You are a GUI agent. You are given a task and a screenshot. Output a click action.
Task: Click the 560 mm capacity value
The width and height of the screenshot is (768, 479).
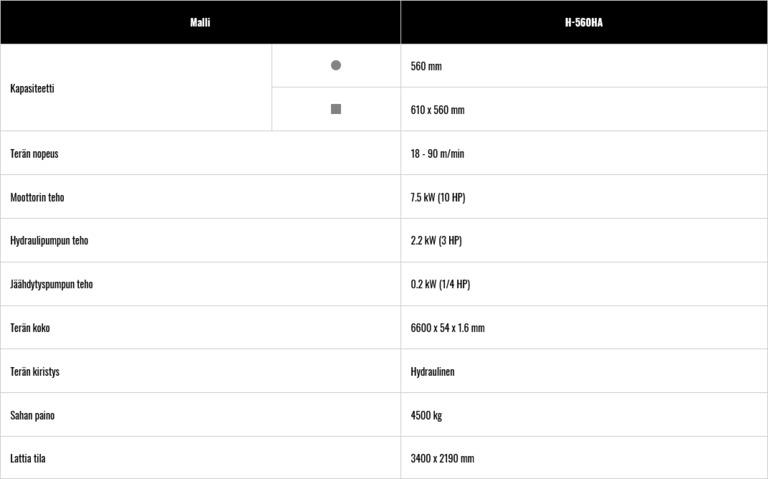pos(426,66)
